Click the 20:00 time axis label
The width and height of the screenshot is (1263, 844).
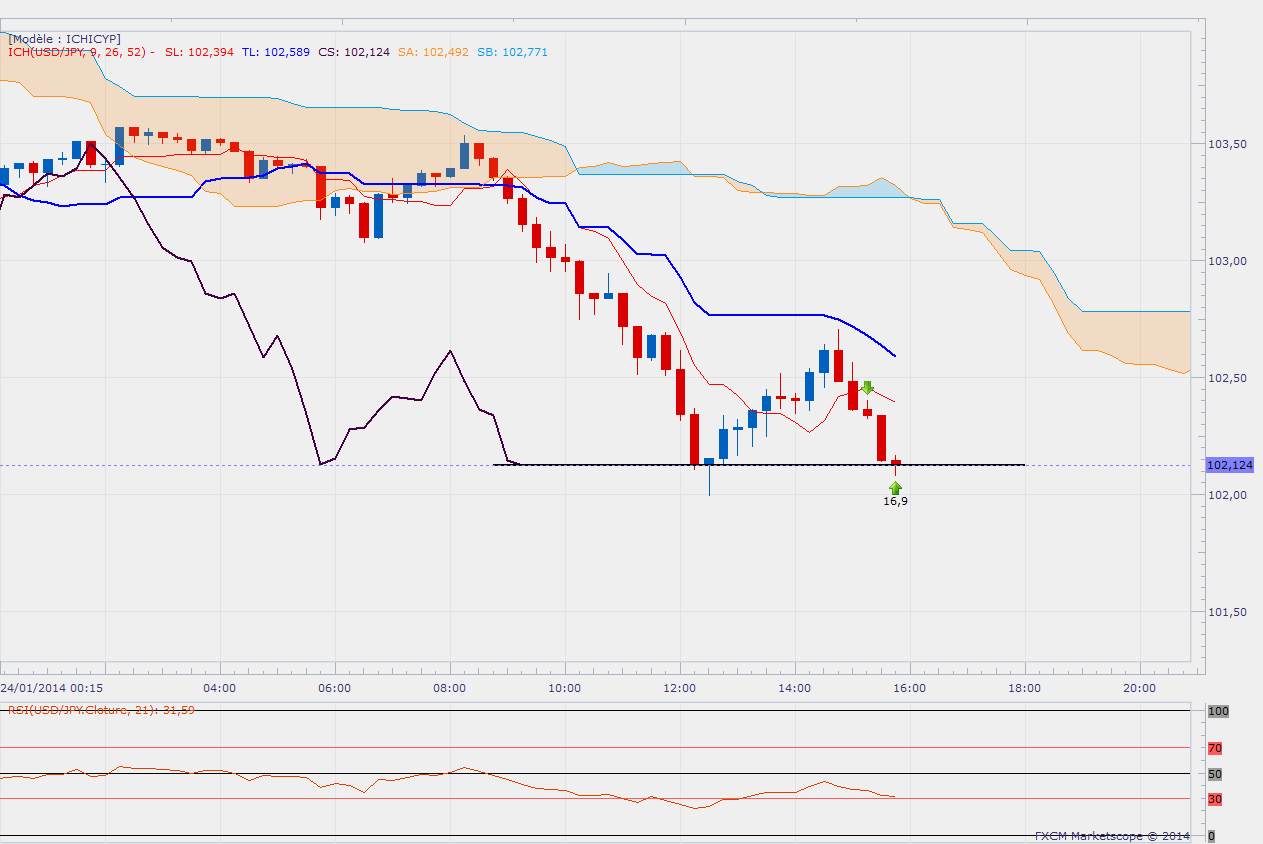click(1139, 688)
